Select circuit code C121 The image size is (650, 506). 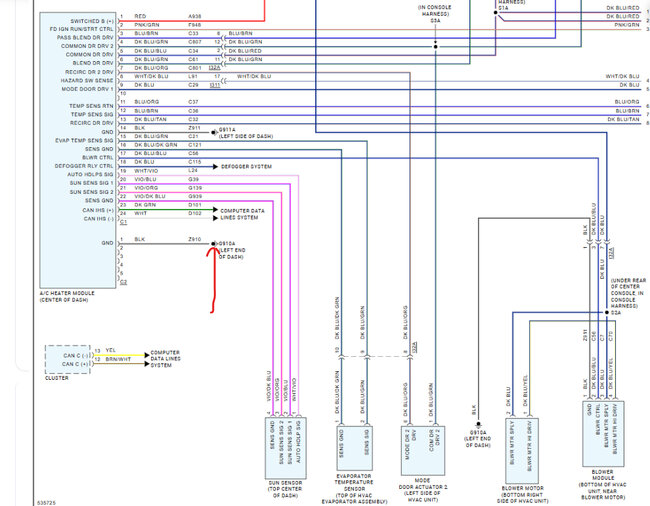click(194, 145)
